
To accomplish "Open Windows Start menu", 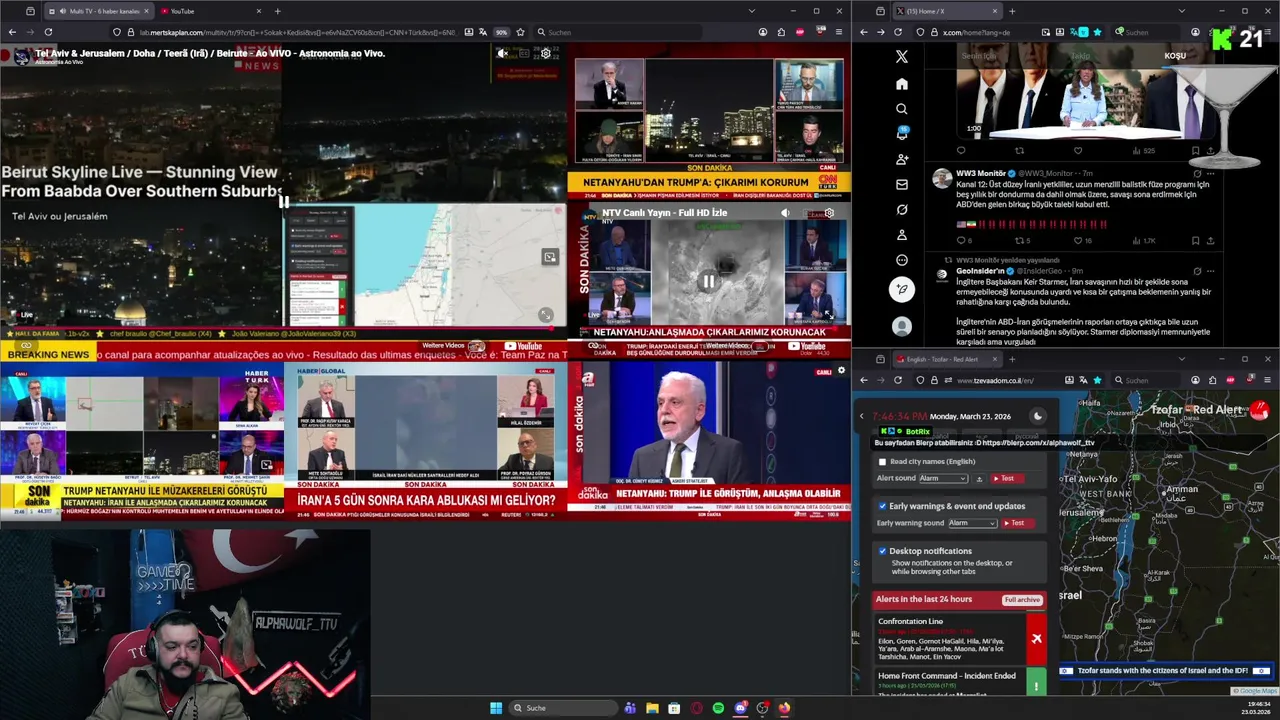I will [x=496, y=708].
